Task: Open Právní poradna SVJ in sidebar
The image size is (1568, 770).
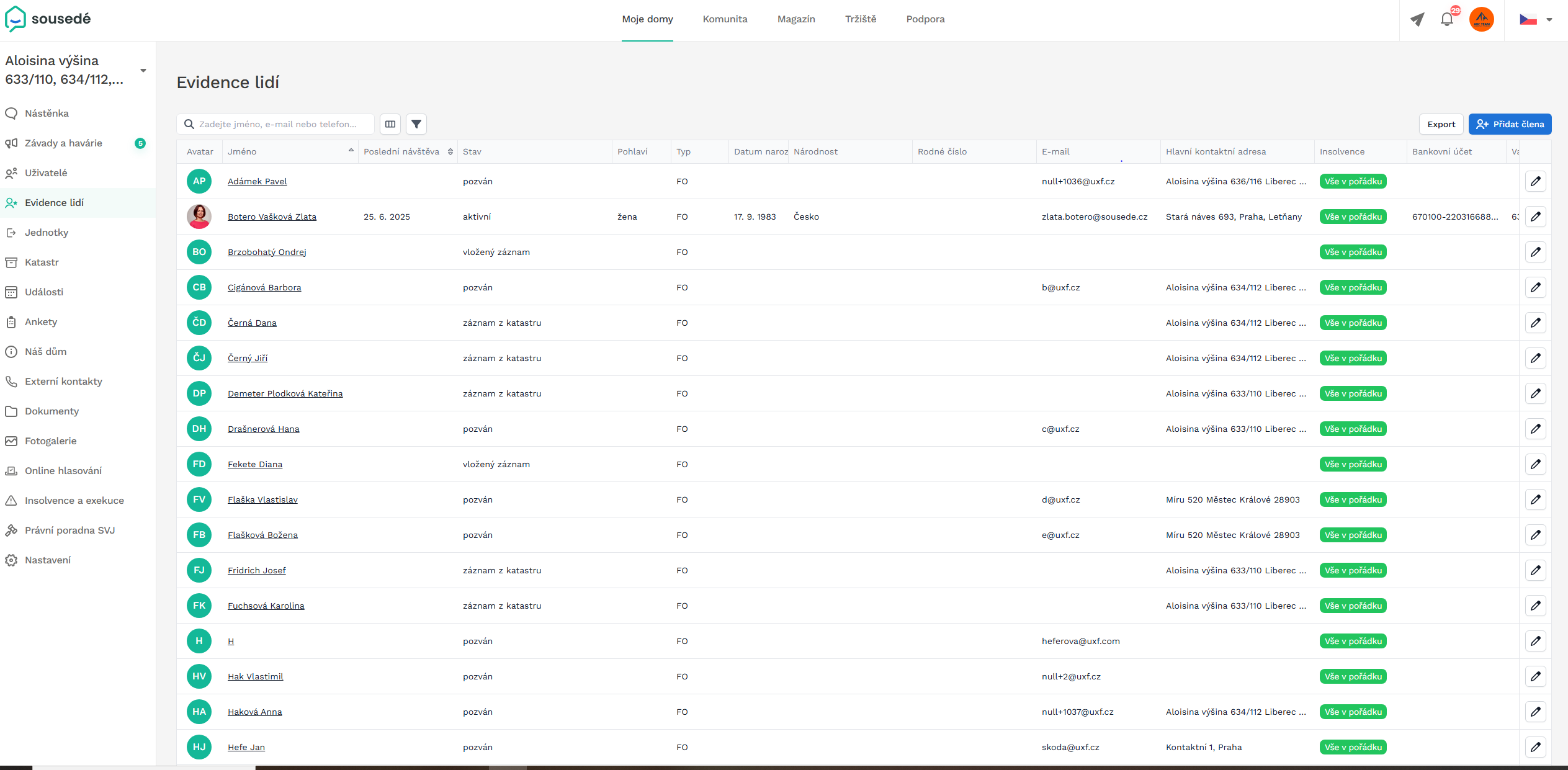Action: coord(78,530)
